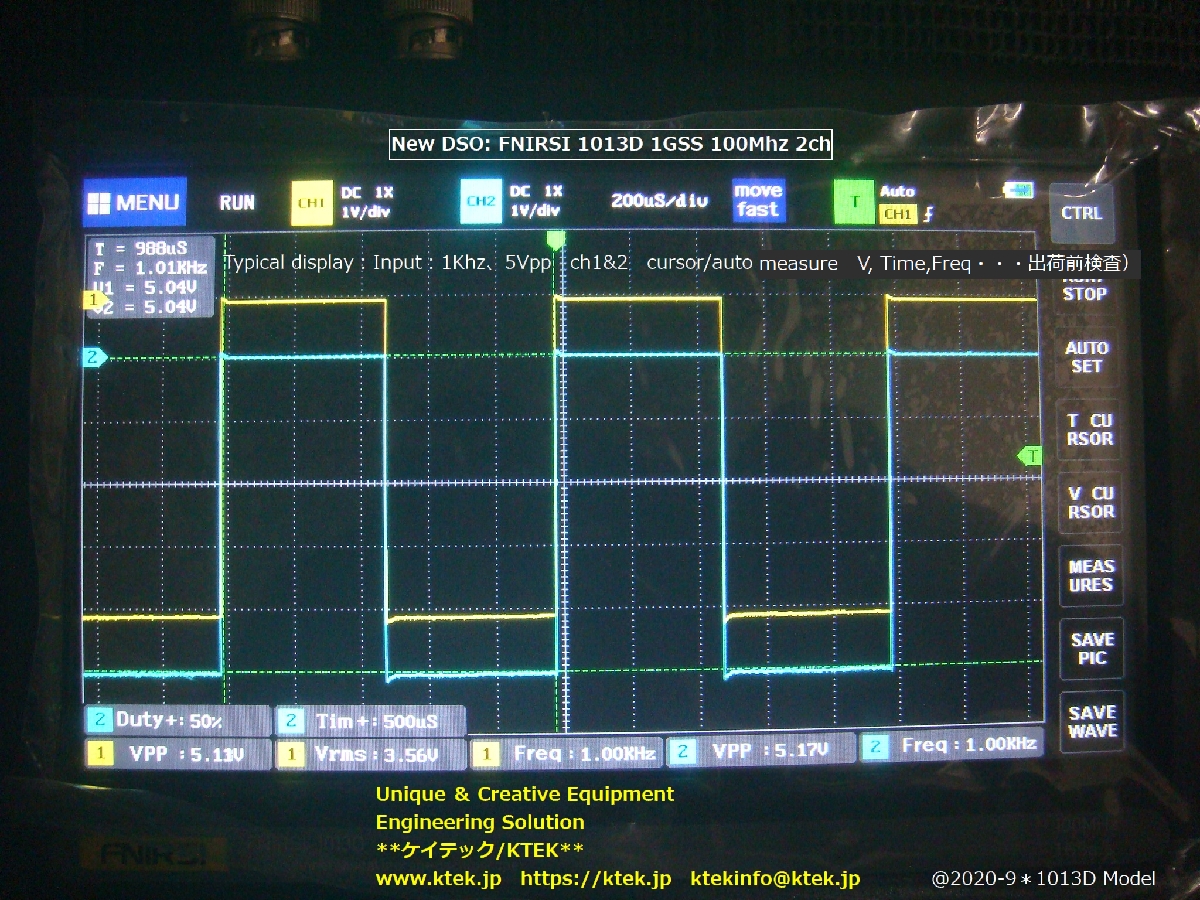
Task: Open the CH2 DC 1X 1V/div settings
Action: click(x=537, y=201)
